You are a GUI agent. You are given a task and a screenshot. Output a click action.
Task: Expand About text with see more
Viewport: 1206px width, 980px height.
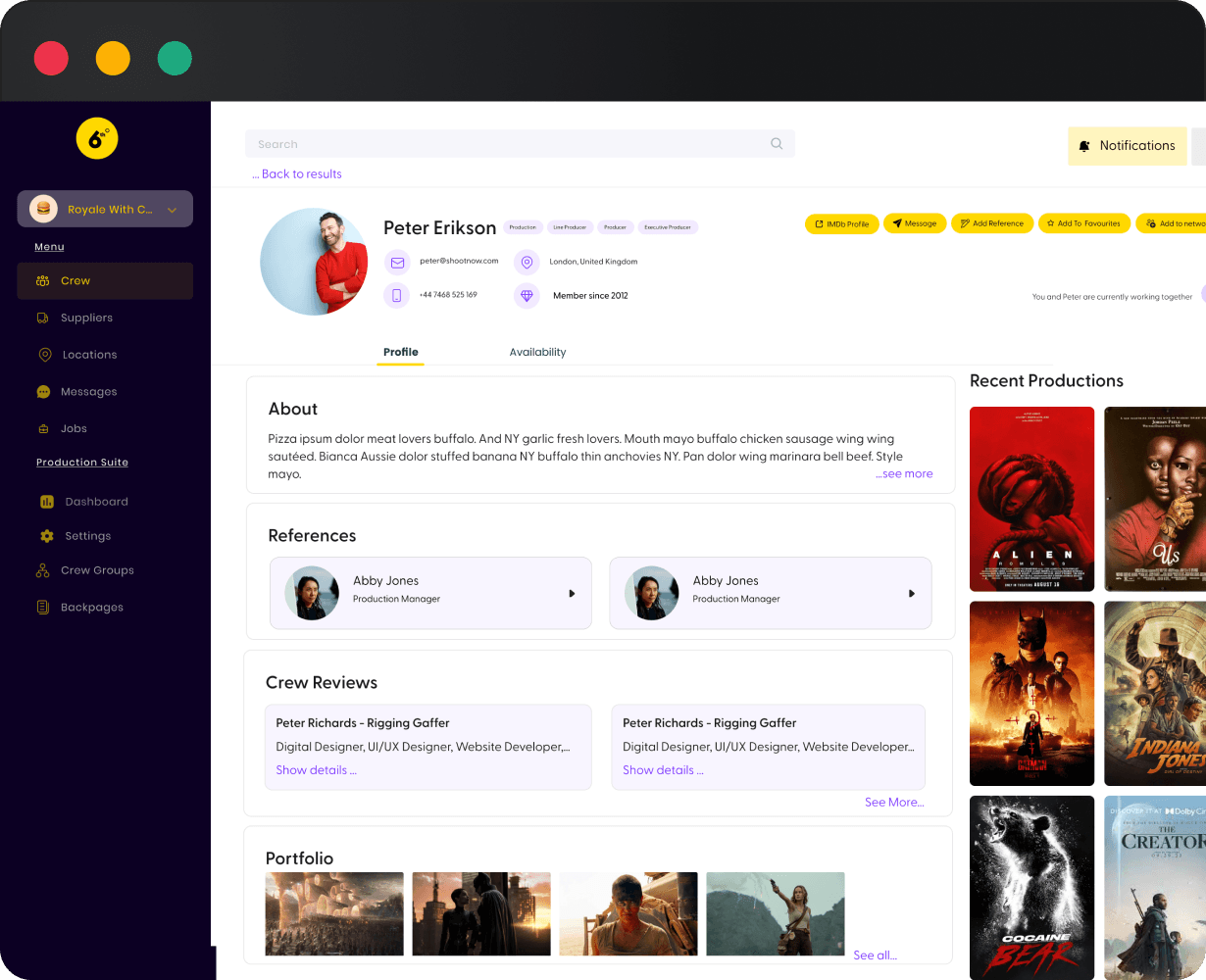904,474
